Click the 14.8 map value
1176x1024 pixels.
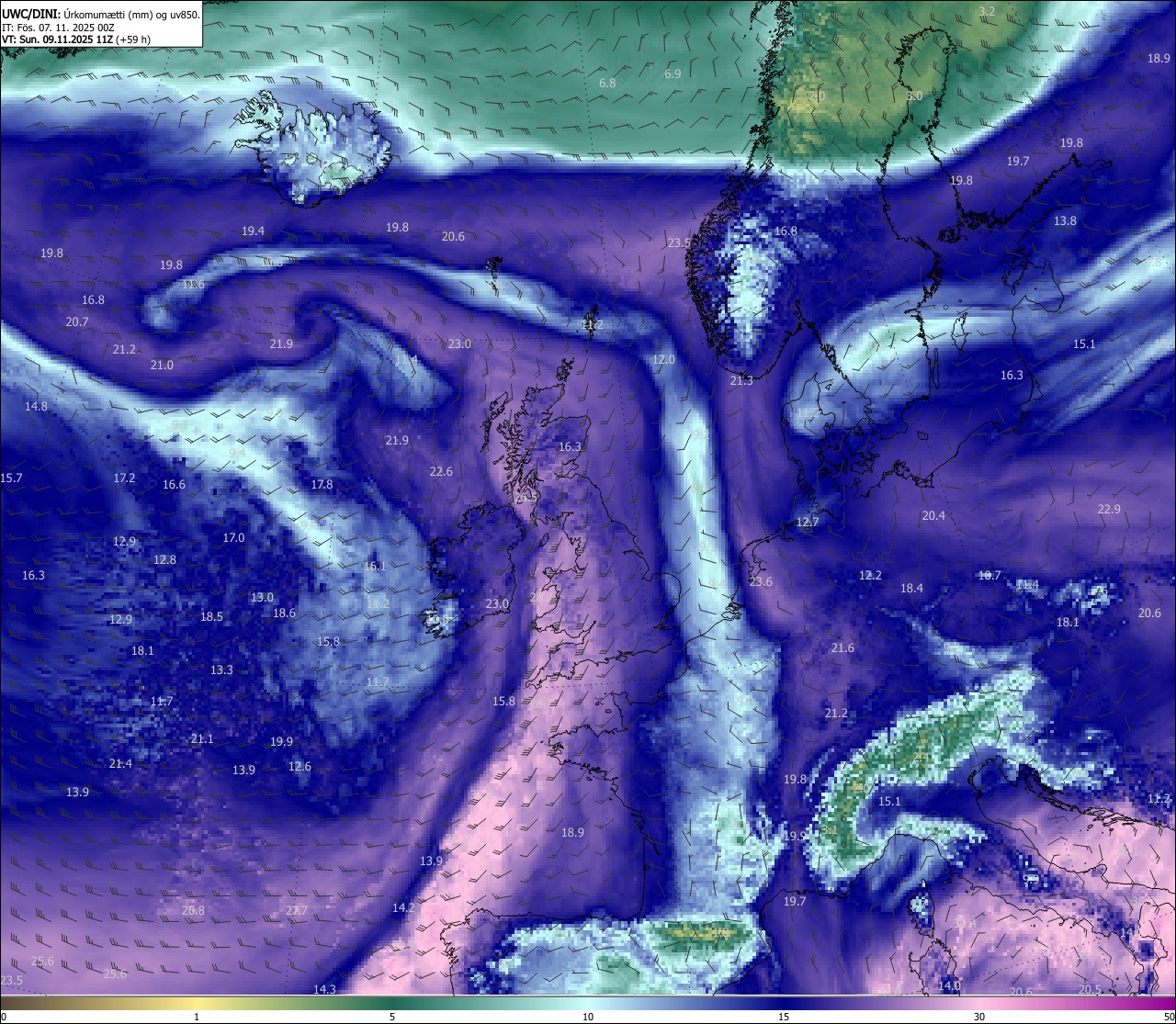36,406
